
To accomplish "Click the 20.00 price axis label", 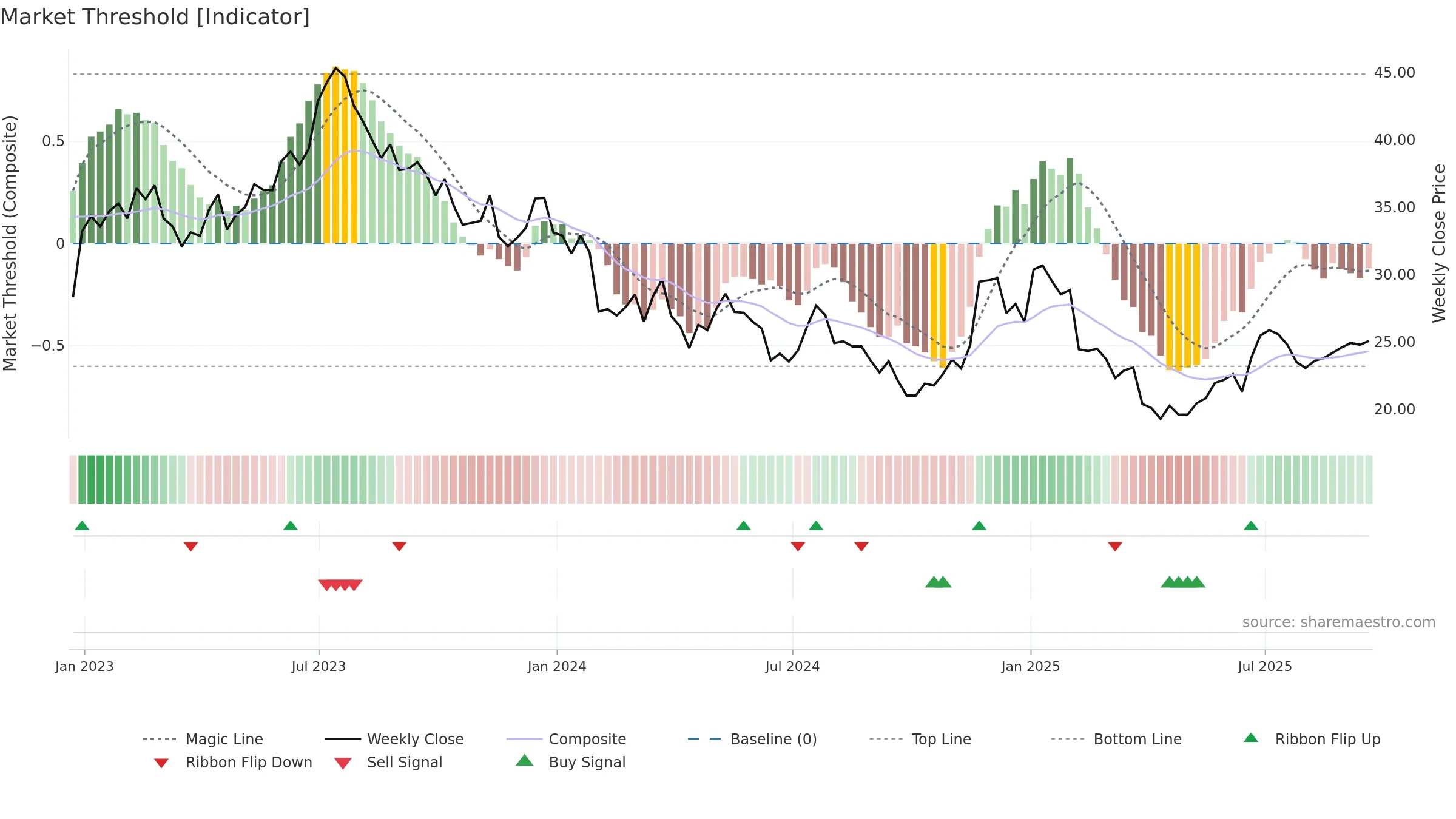I will (x=1395, y=409).
